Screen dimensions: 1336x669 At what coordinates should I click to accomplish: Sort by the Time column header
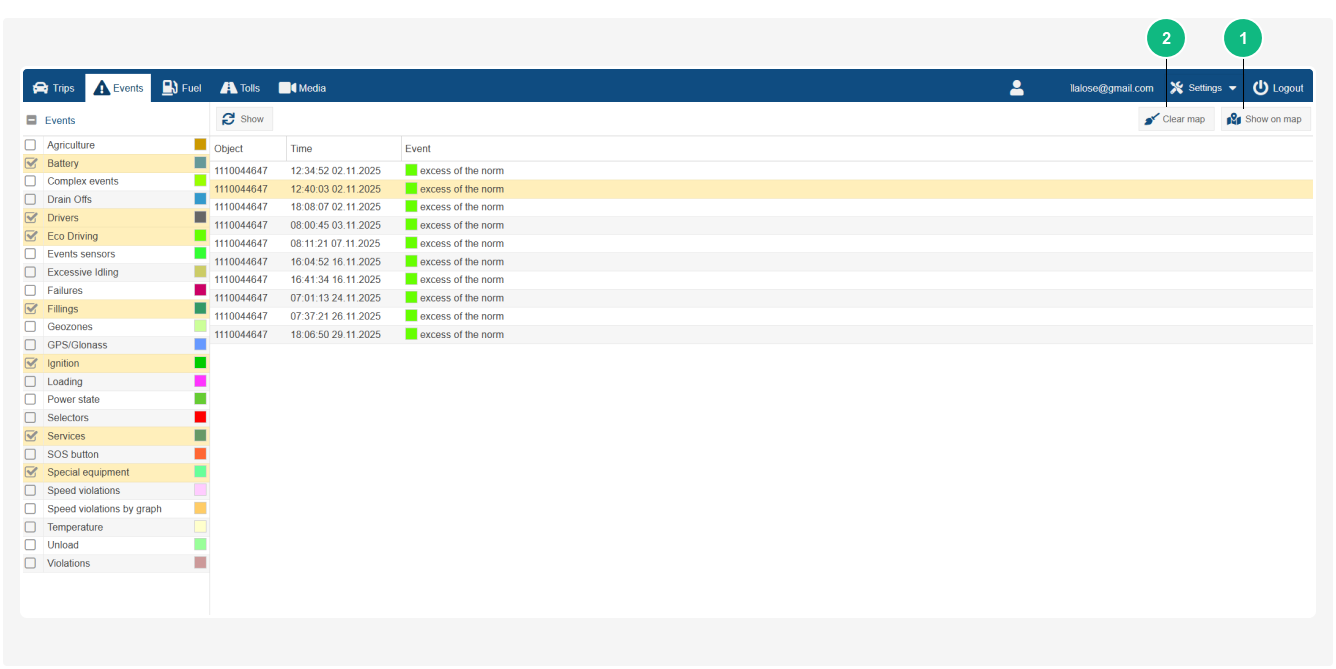coord(301,149)
